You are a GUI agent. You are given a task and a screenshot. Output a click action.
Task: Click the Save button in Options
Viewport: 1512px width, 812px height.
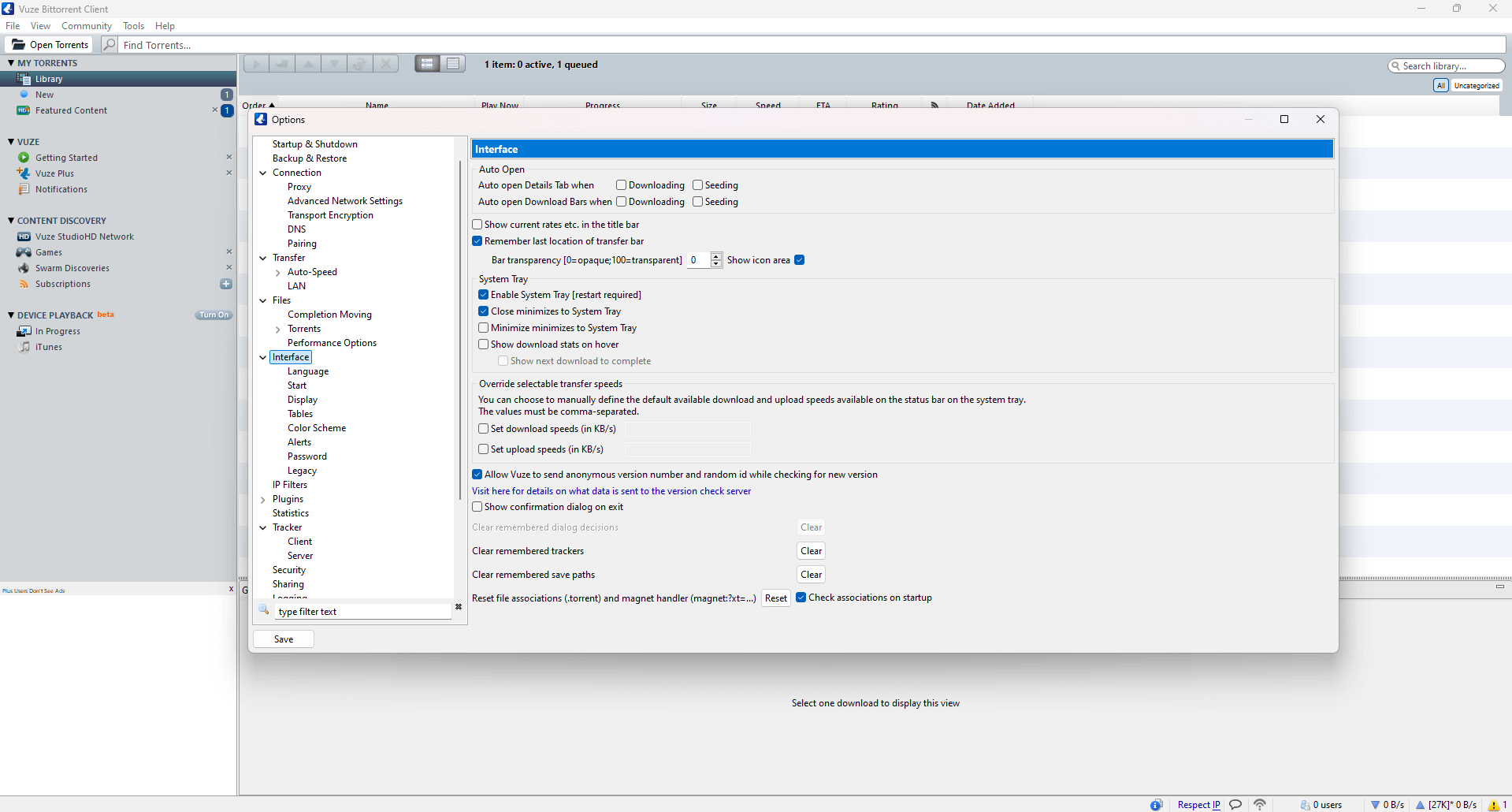pos(284,639)
